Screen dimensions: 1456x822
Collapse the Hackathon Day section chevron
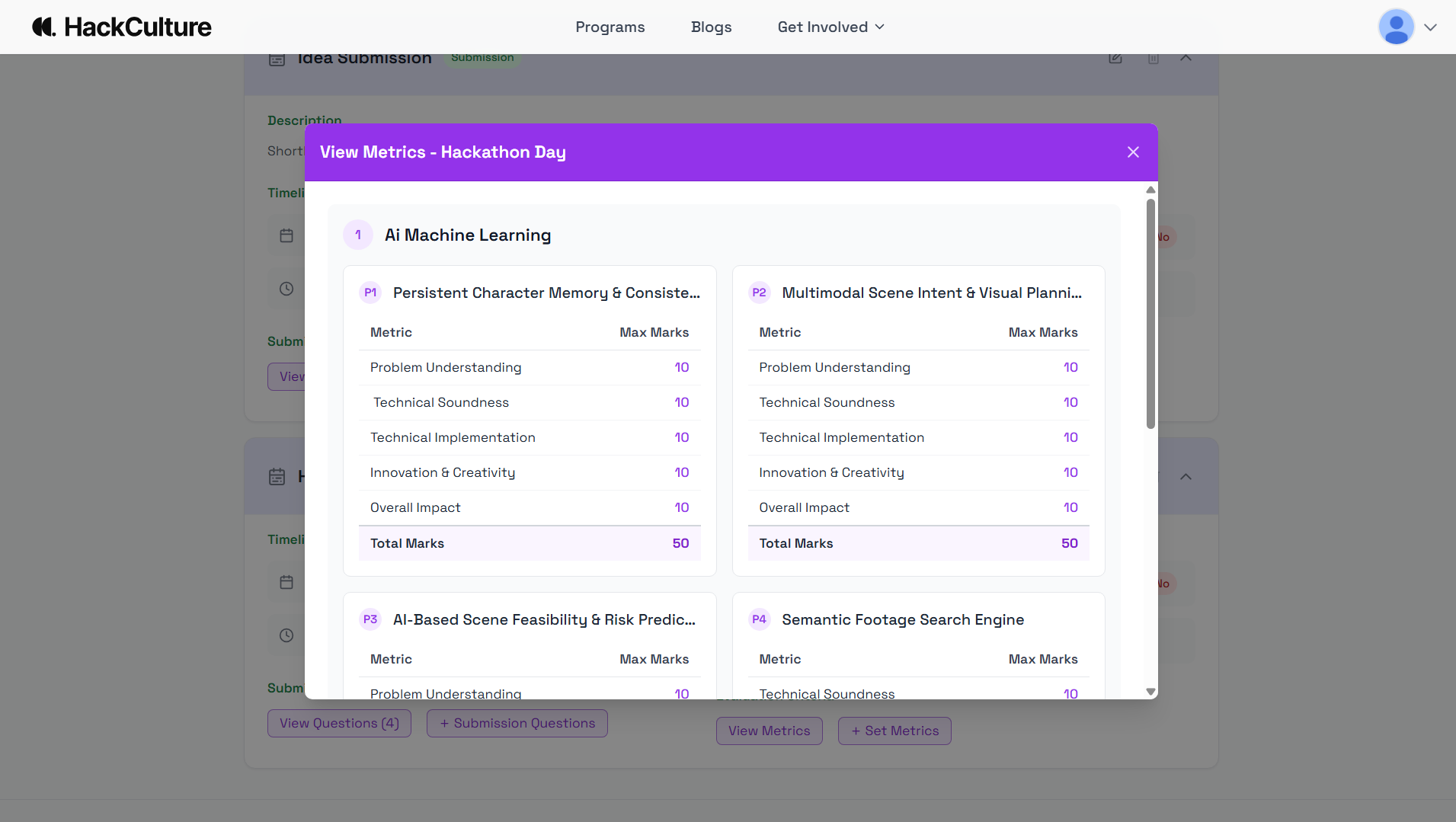coord(1186,477)
